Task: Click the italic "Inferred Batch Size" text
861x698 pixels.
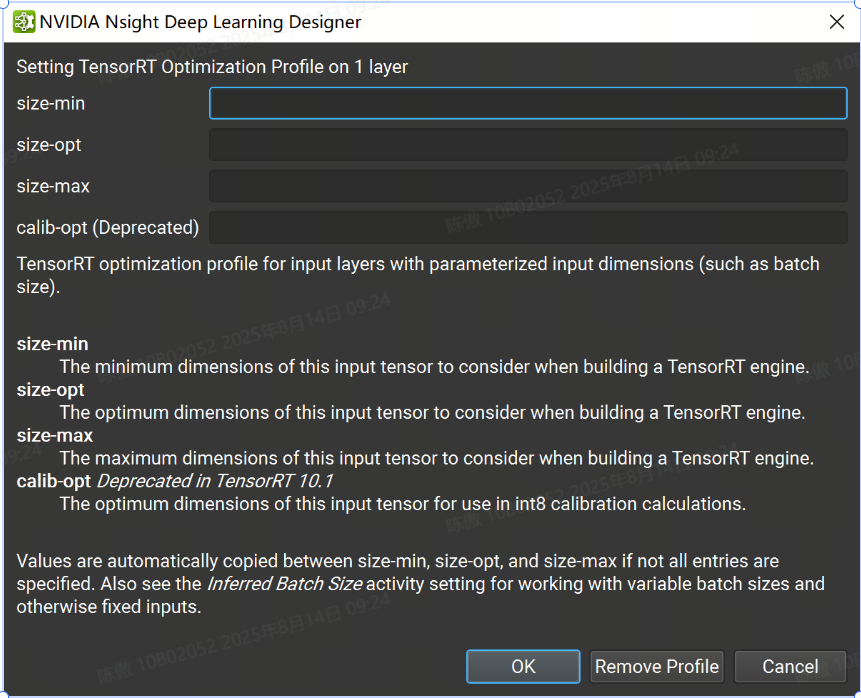Action: 284,584
